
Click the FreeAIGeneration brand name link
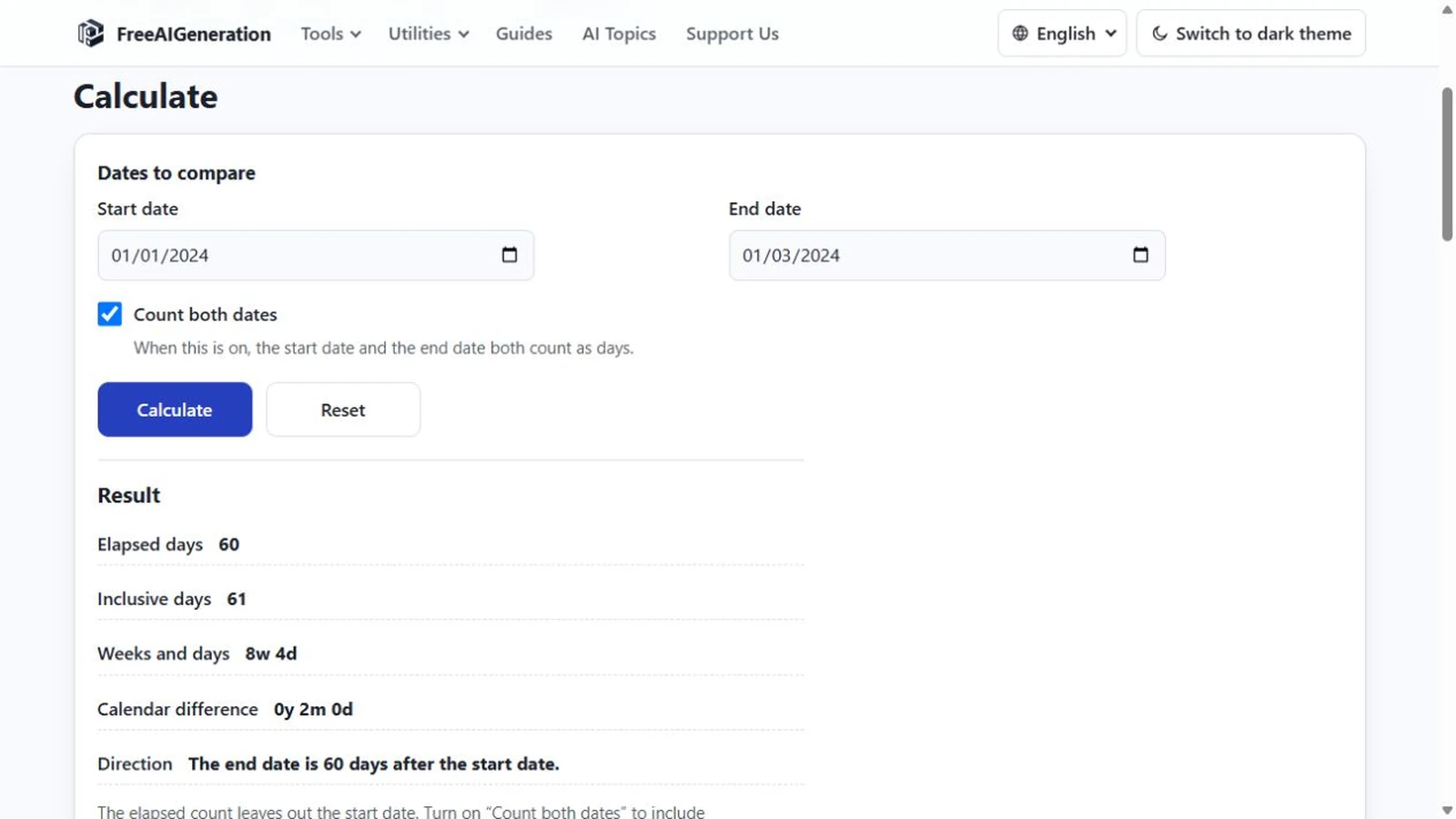(x=194, y=34)
